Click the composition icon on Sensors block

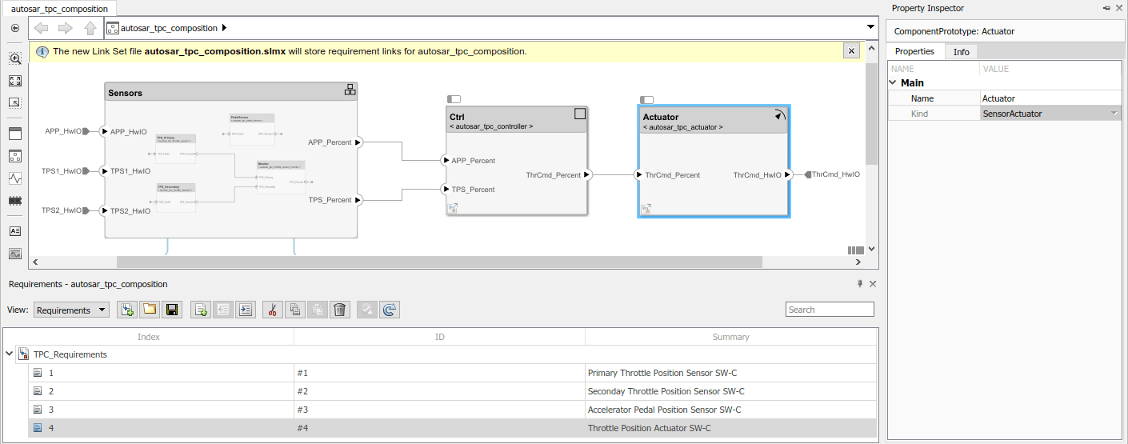pyautogui.click(x=350, y=90)
